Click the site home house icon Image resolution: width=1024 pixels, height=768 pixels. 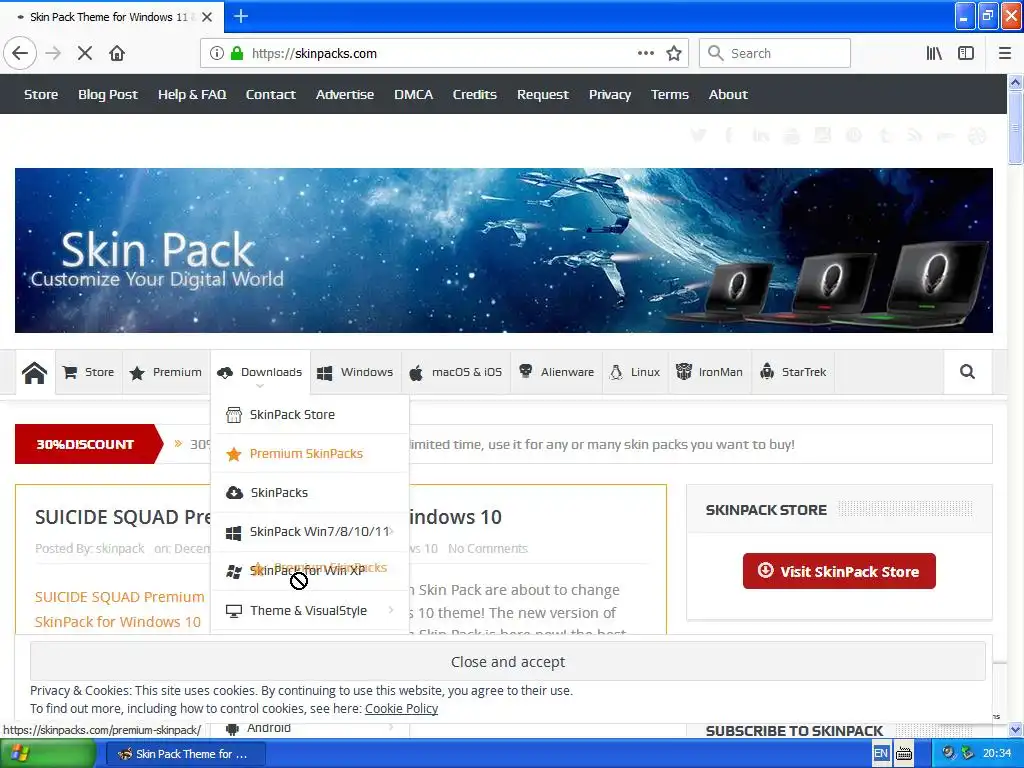35,372
